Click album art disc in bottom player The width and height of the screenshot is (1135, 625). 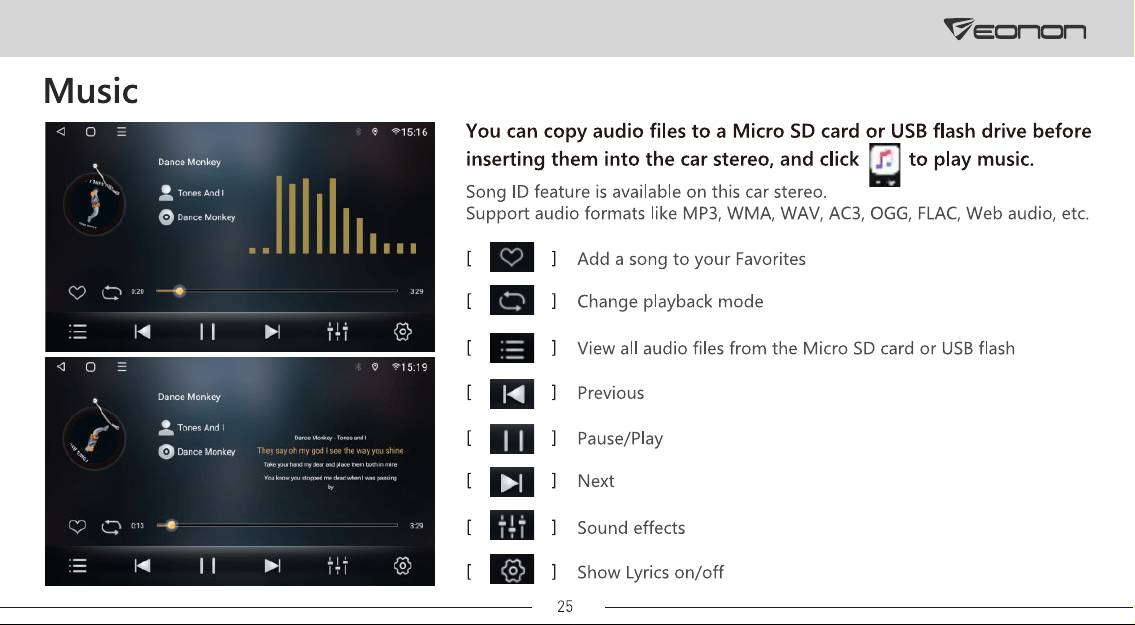click(x=94, y=437)
